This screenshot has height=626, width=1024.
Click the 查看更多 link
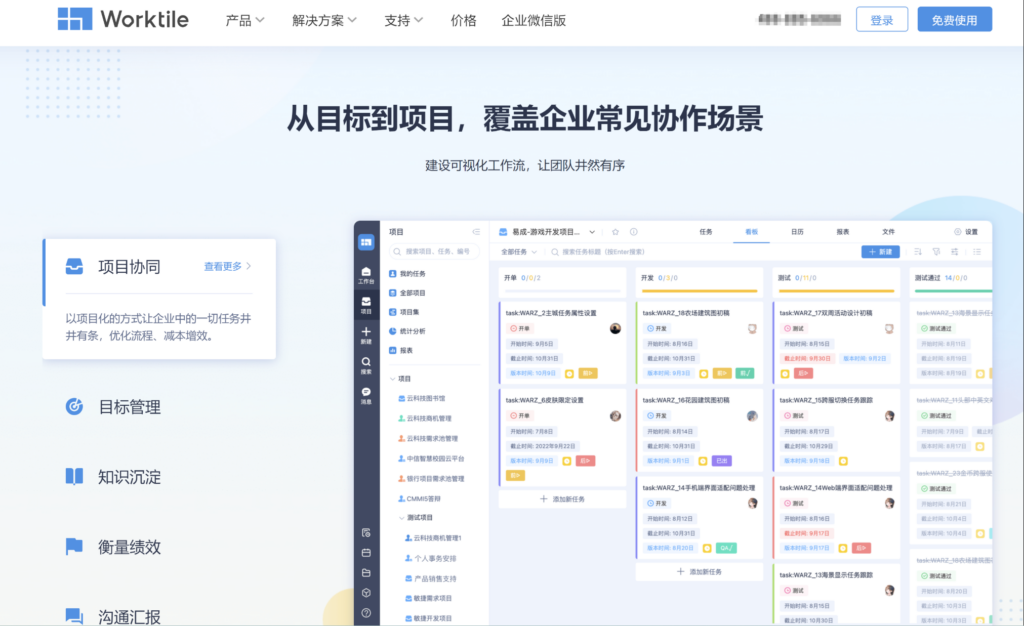(227, 266)
